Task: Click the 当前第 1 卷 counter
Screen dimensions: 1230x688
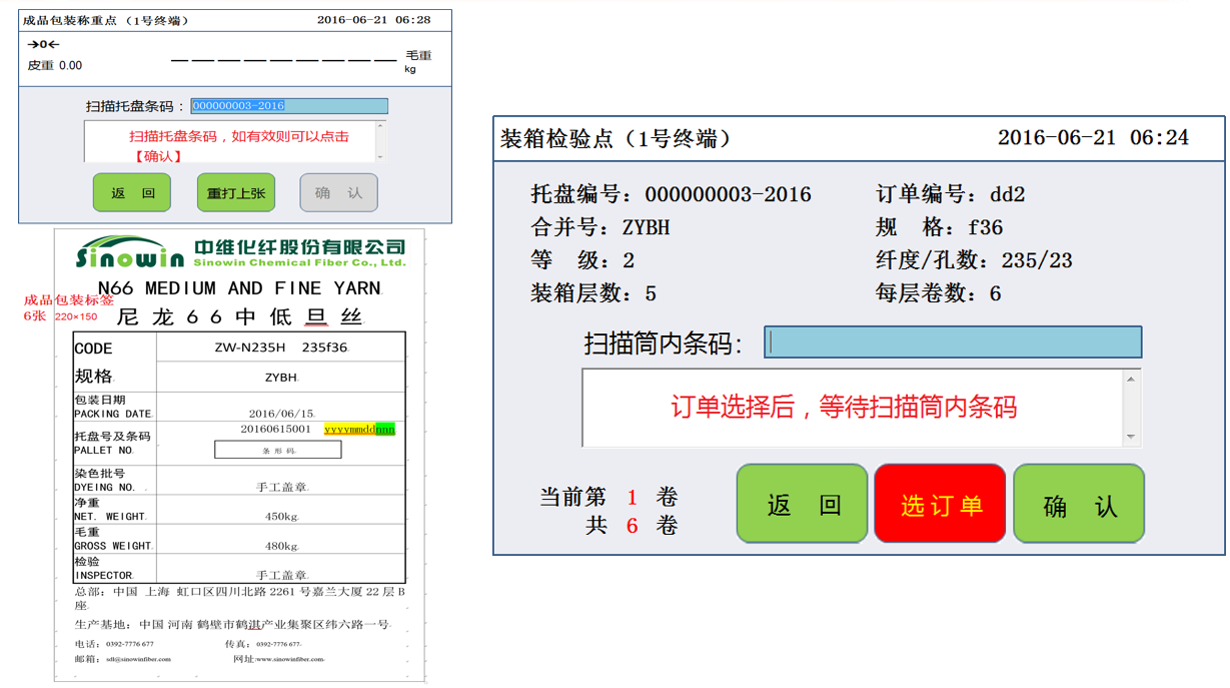Action: tap(609, 497)
